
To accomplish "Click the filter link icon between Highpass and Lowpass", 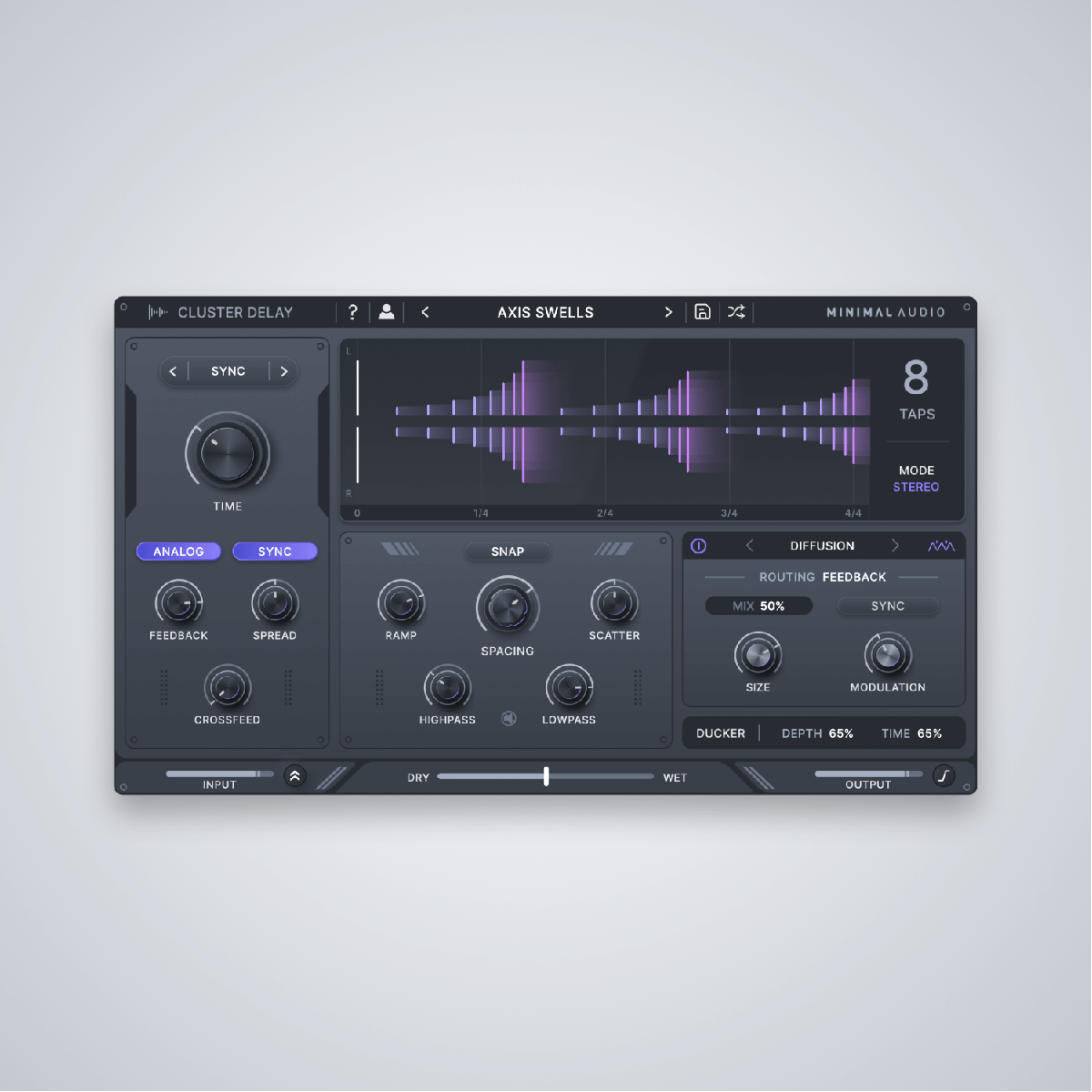I will pos(509,719).
